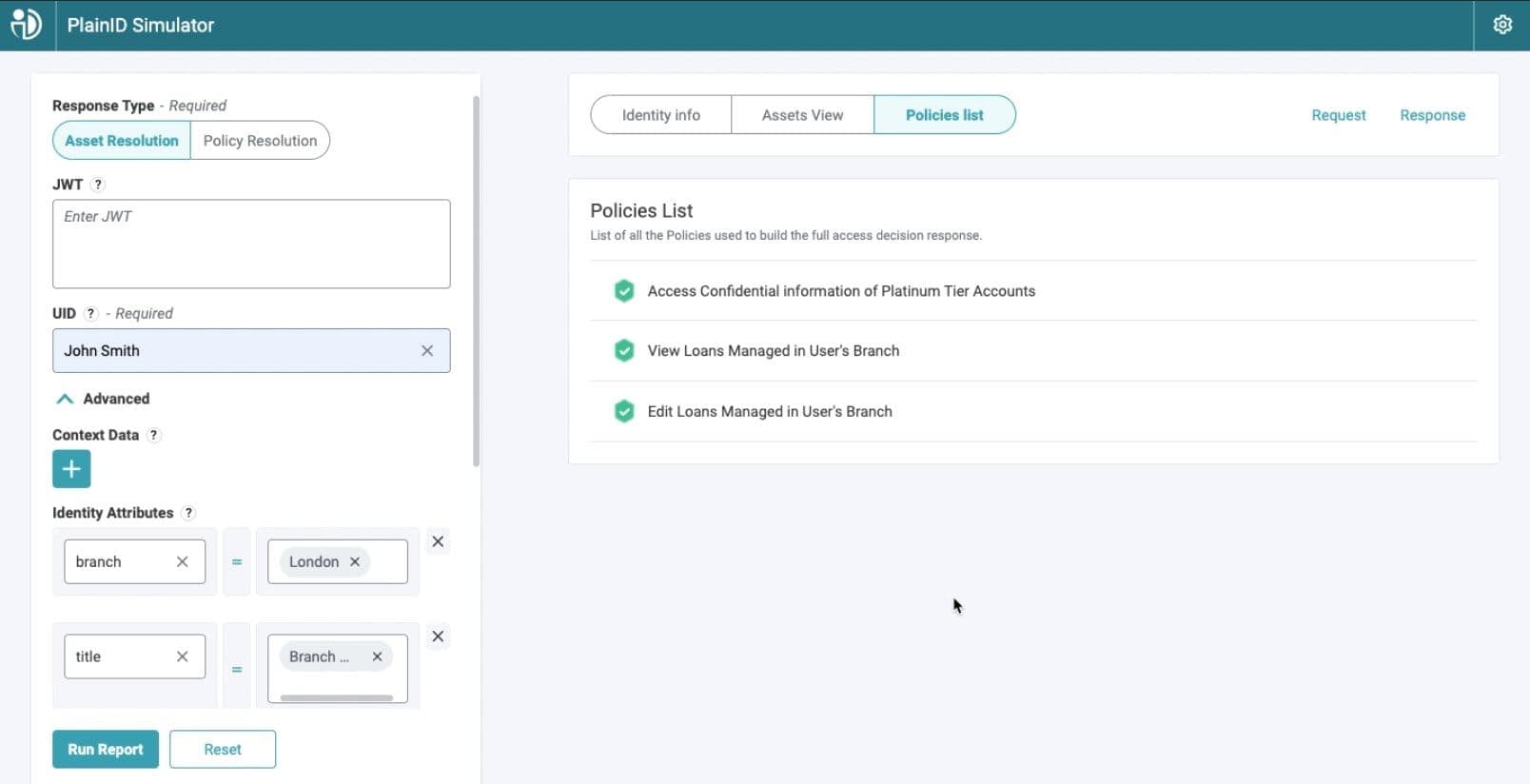Open View Loans Managed in User's Branch

773,351
